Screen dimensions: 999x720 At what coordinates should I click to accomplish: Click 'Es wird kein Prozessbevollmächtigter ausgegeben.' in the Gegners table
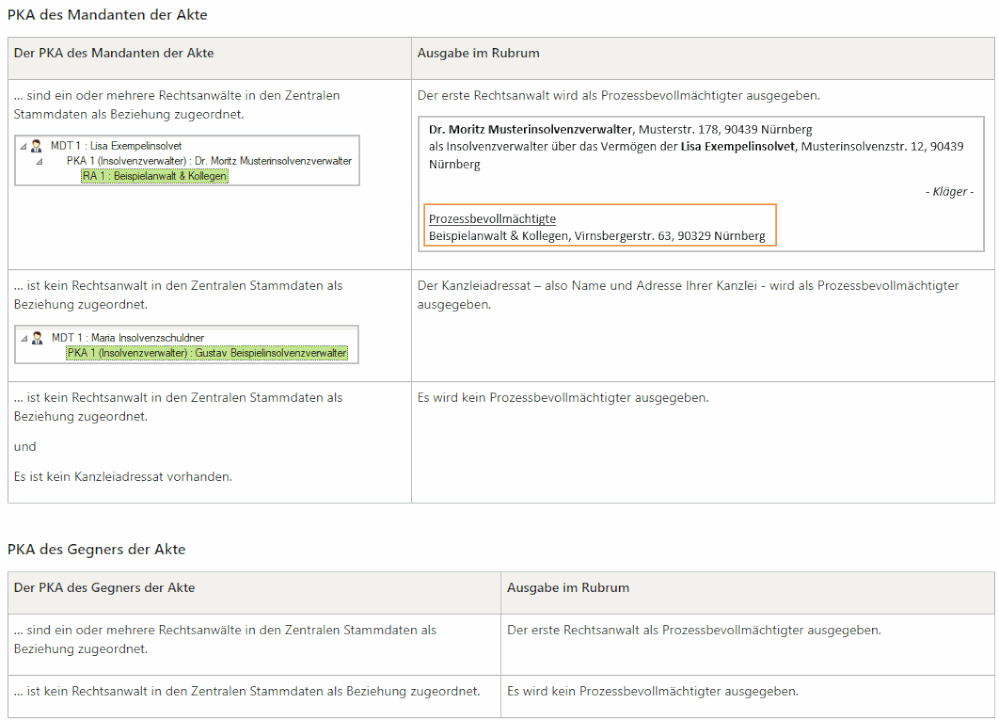click(x=653, y=691)
